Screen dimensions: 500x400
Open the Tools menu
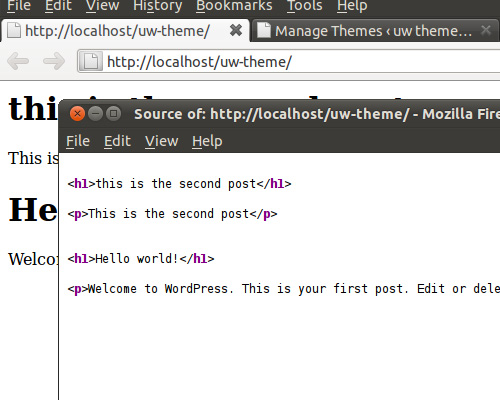coord(304,6)
